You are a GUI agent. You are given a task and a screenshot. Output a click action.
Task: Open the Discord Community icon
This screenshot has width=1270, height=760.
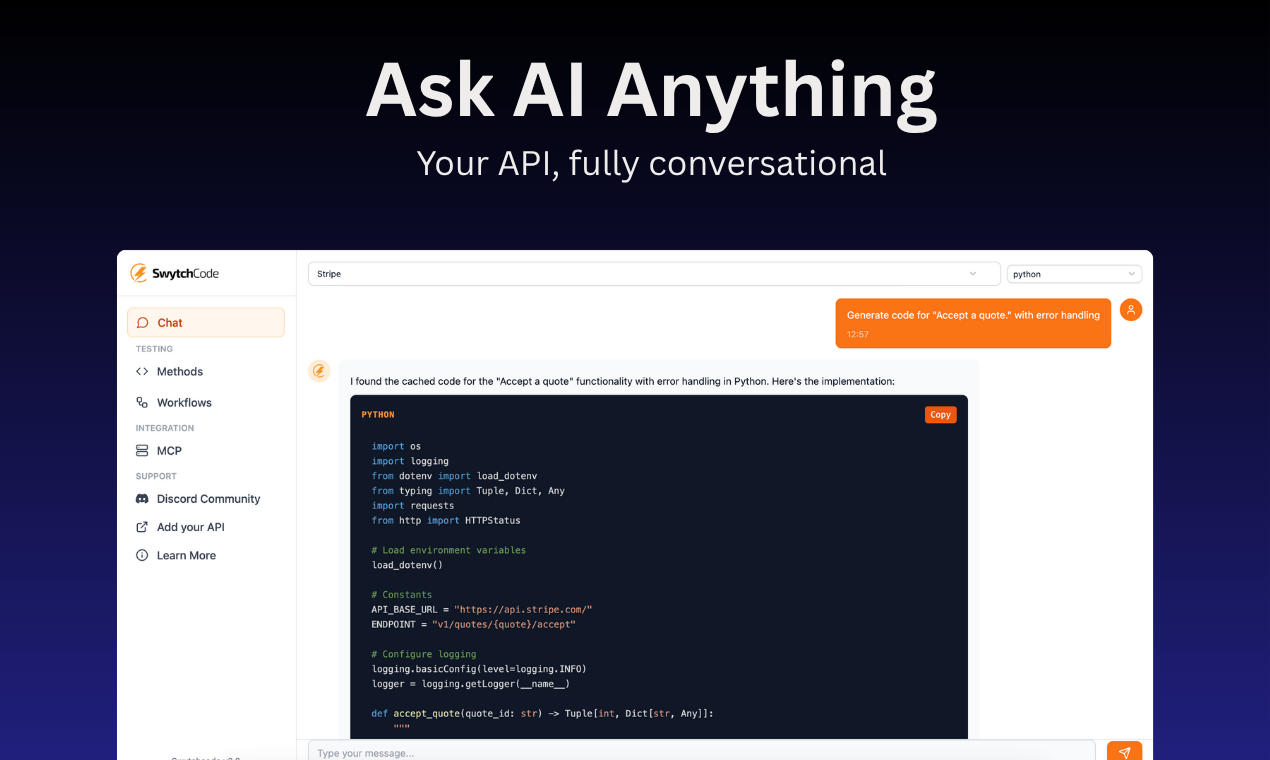tap(141, 498)
